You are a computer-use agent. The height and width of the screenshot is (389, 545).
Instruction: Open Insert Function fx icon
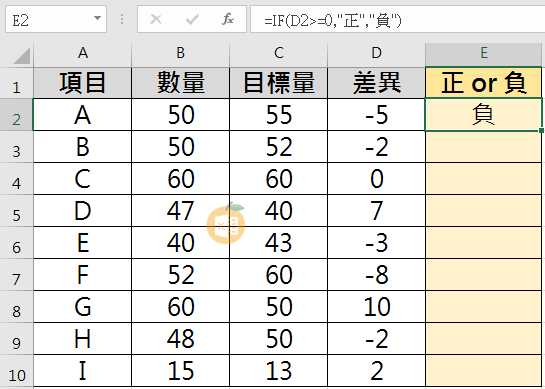click(228, 19)
